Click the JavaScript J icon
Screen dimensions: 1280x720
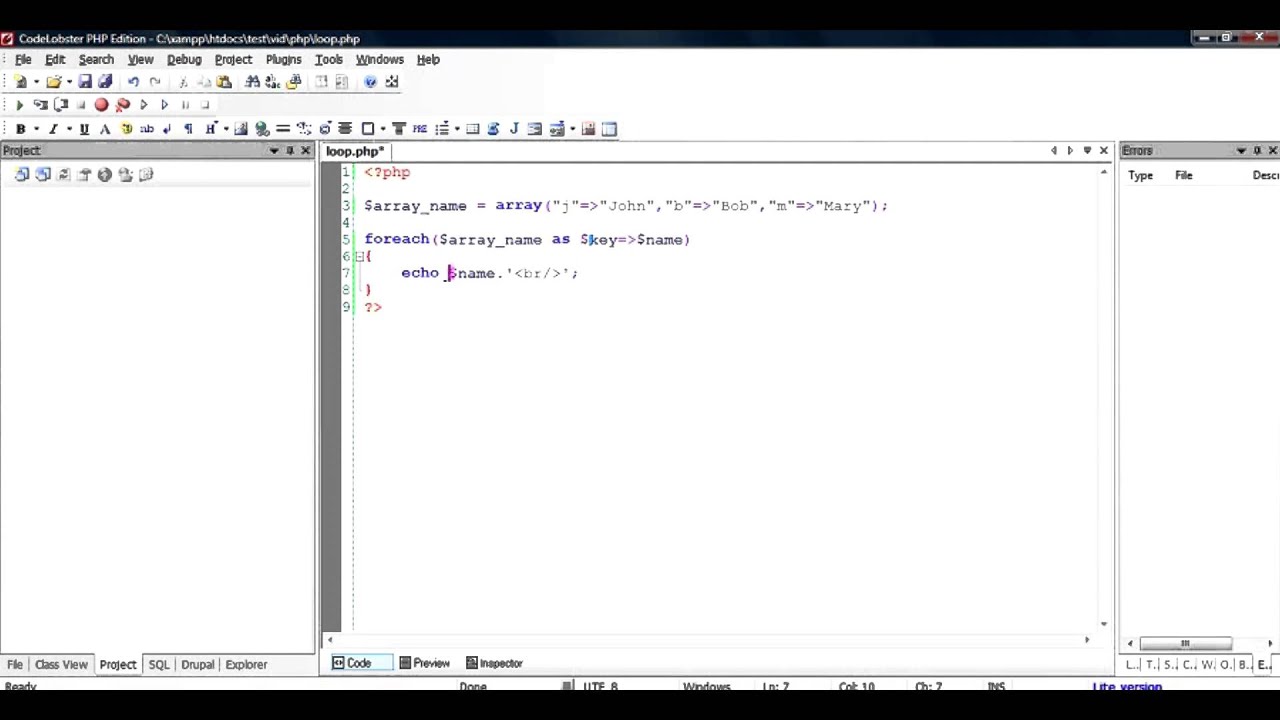(x=514, y=129)
